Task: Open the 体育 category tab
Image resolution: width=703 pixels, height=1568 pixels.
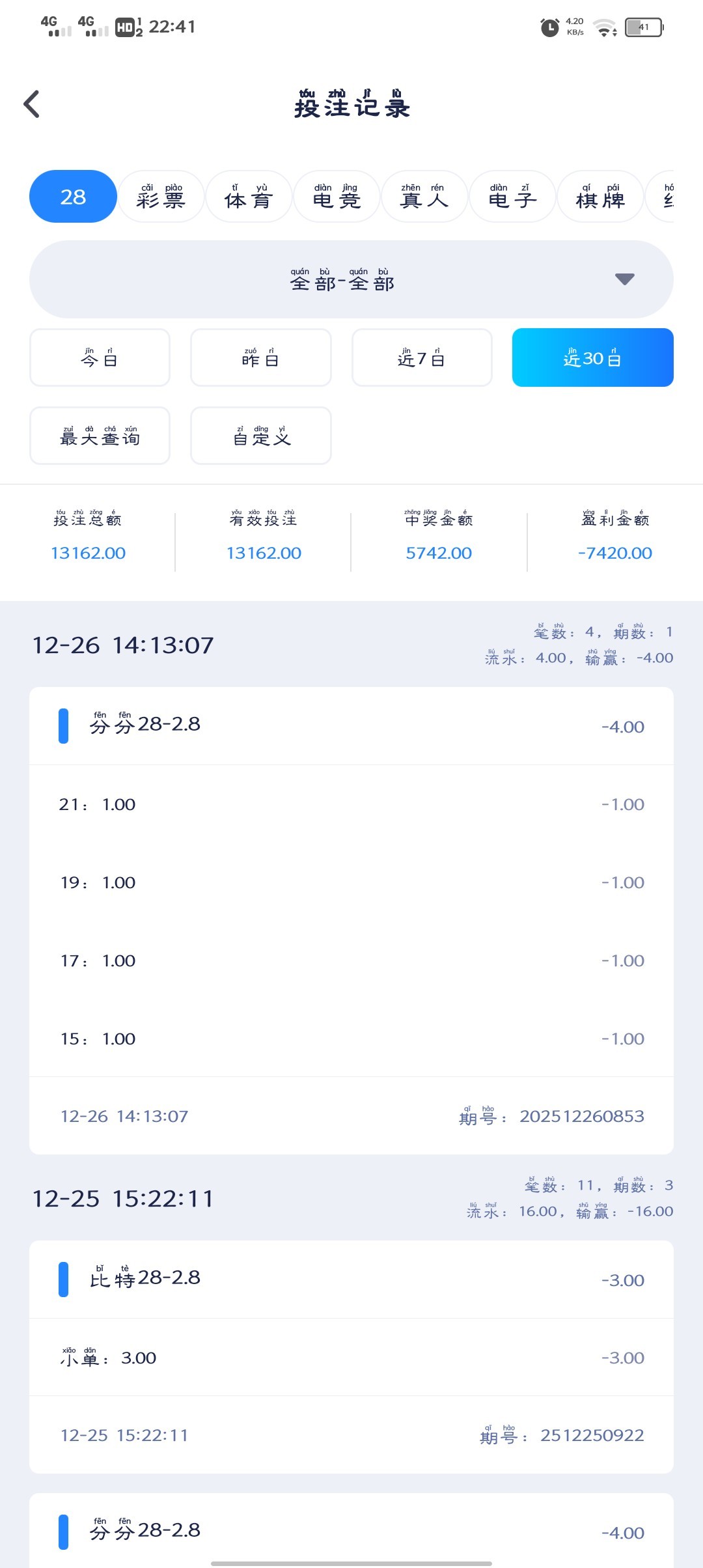Action: click(249, 197)
